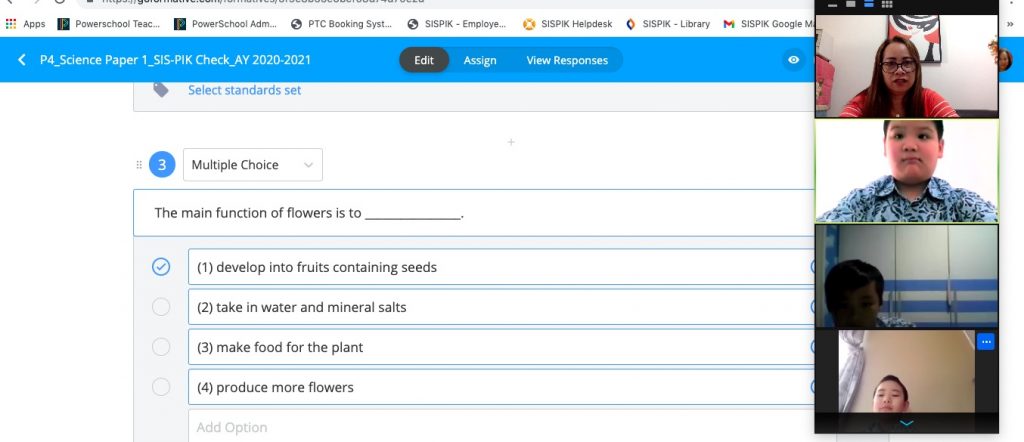Click the tag icon beside Select standards set

161,90
